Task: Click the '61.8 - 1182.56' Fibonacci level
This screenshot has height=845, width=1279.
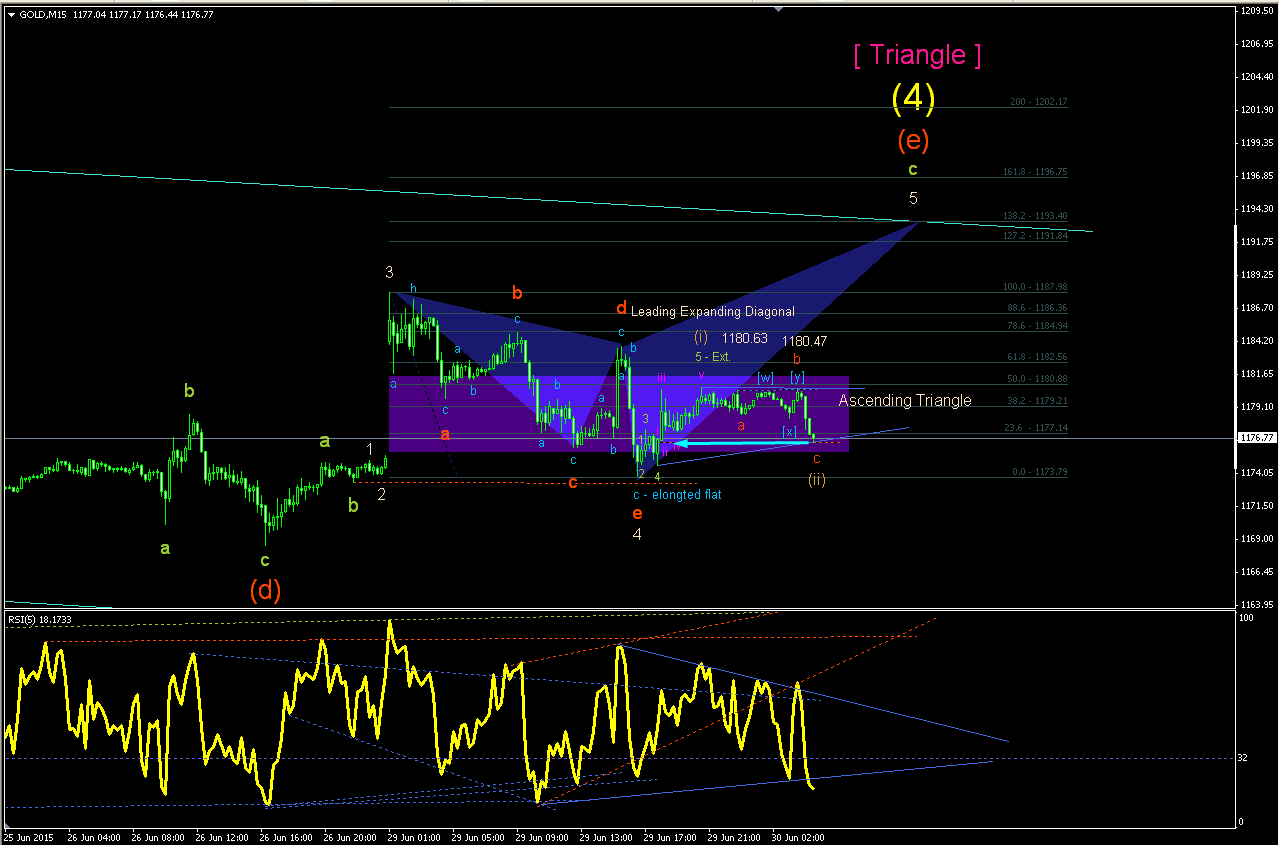Action: point(1036,357)
